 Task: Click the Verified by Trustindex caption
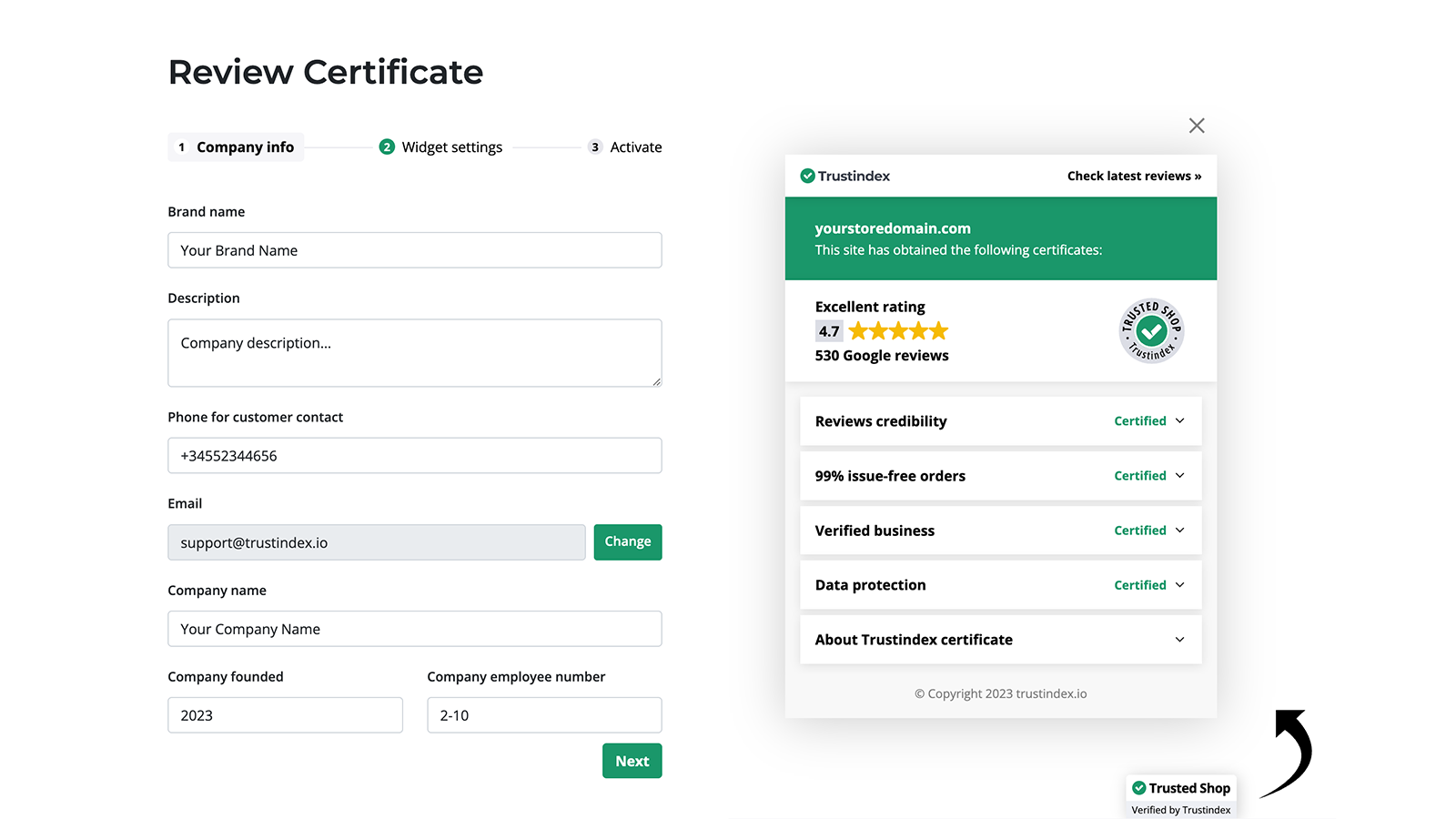(1181, 810)
